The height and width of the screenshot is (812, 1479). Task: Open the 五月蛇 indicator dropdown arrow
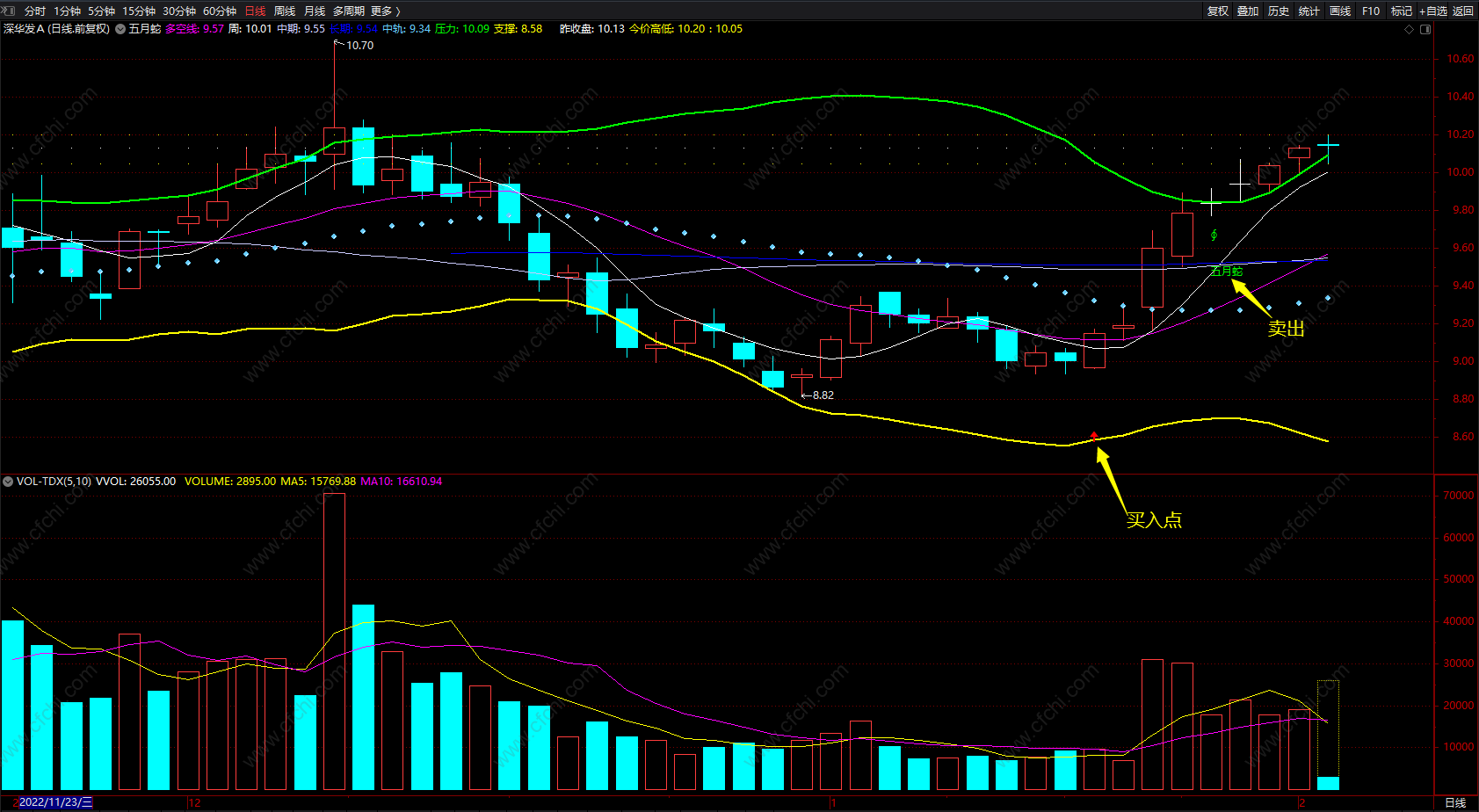[120, 29]
